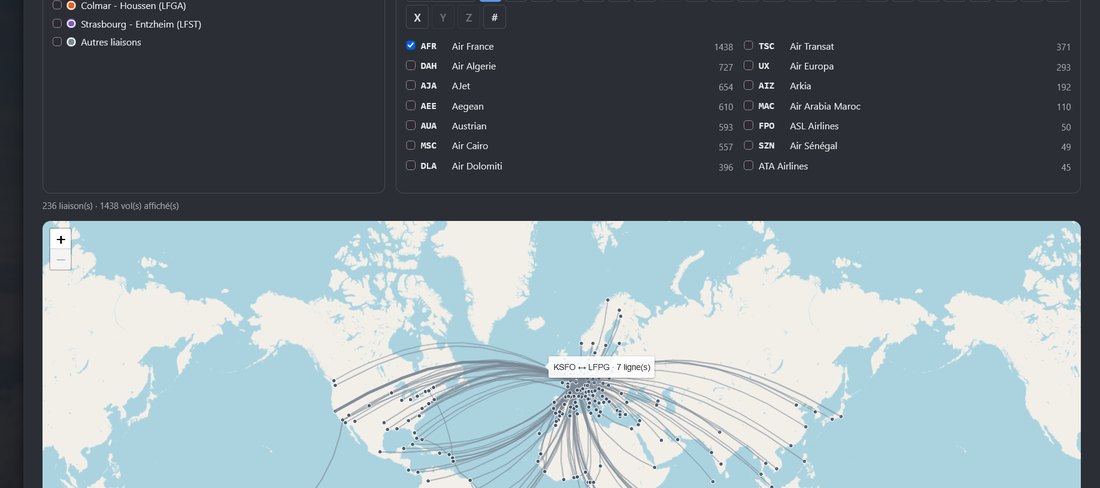Check the TSC Air Transat checkbox
1100x488 pixels.
[749, 46]
